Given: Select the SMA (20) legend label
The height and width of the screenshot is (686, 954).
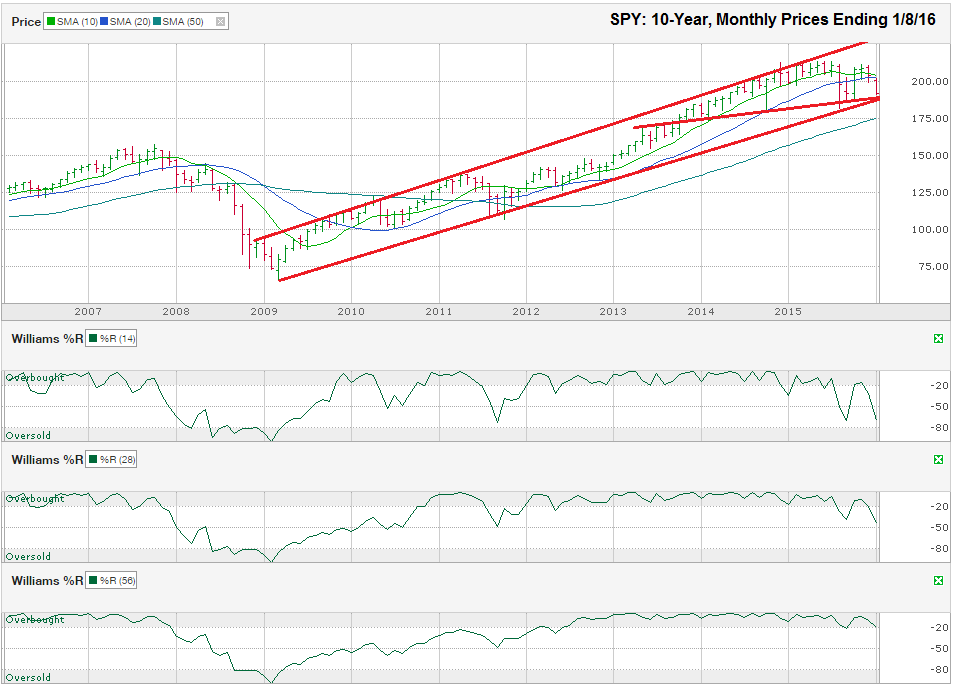Looking at the screenshot, I should pos(130,22).
